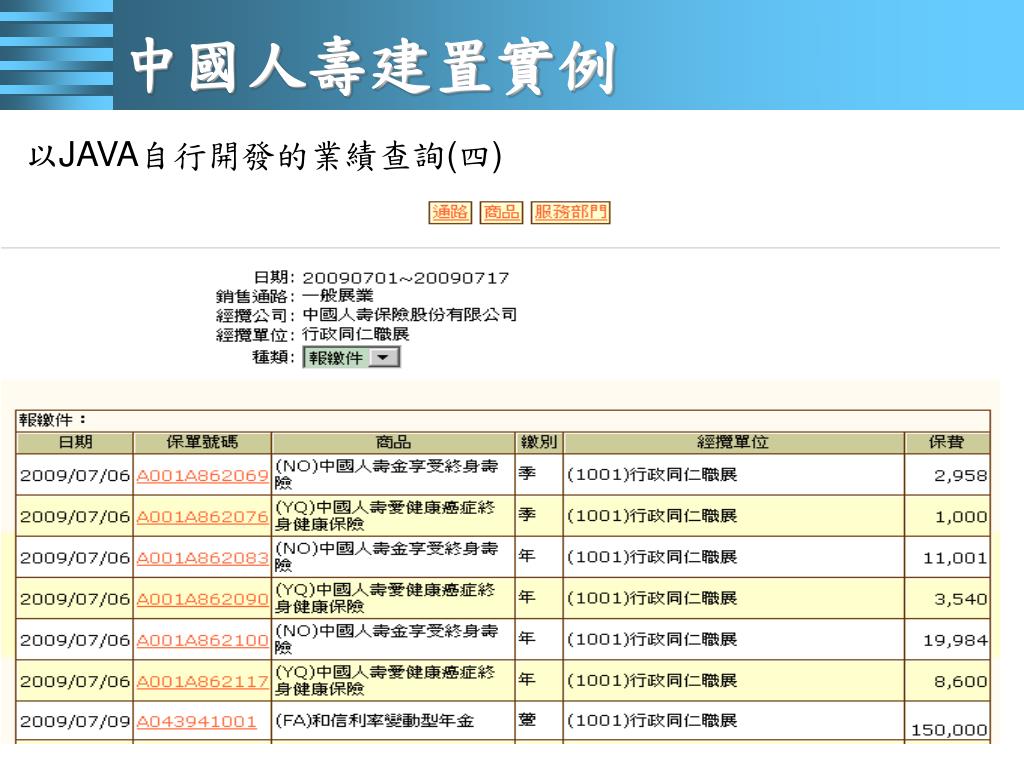Click the 報繳件： table title
Viewport: 1024px width, 768px height.
52,420
